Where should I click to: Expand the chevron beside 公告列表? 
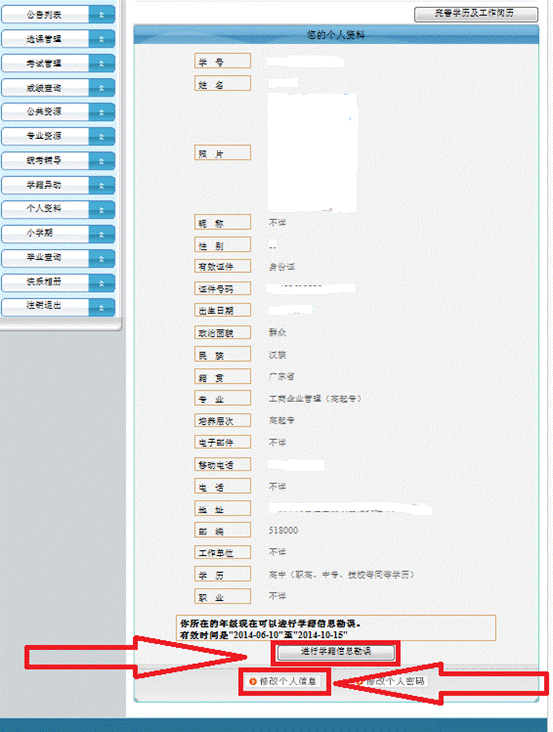click(102, 15)
